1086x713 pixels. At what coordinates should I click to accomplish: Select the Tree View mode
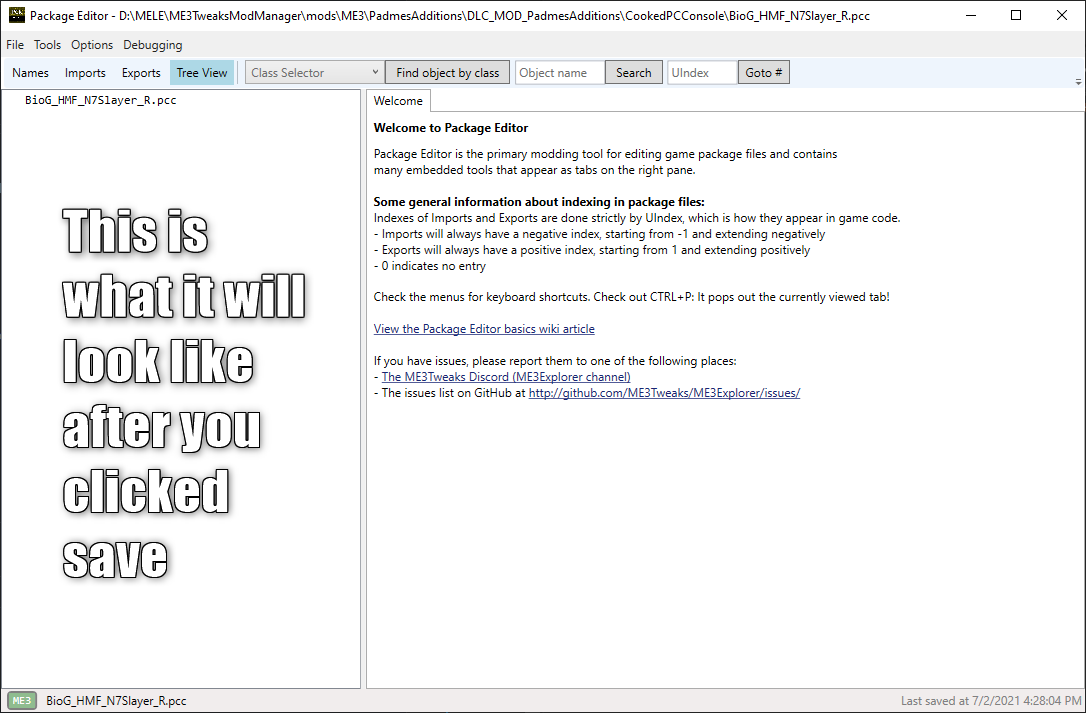[x=202, y=73]
